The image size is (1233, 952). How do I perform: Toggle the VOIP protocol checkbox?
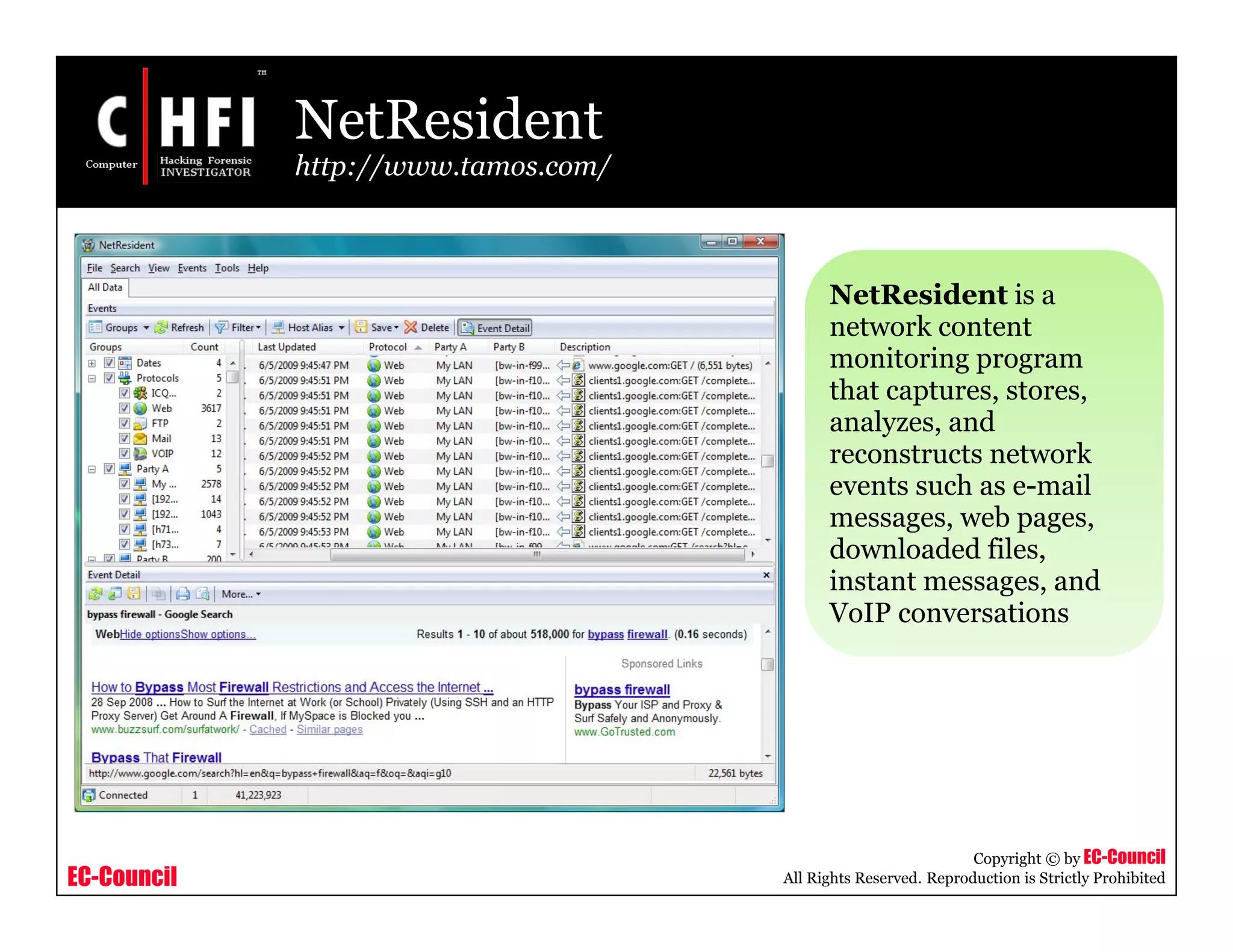pos(125,453)
